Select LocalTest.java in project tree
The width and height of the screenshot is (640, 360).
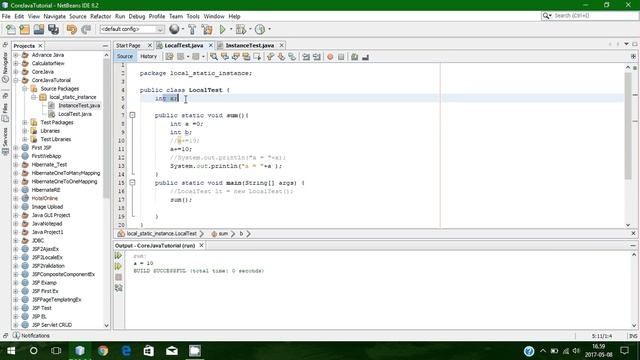(x=75, y=114)
